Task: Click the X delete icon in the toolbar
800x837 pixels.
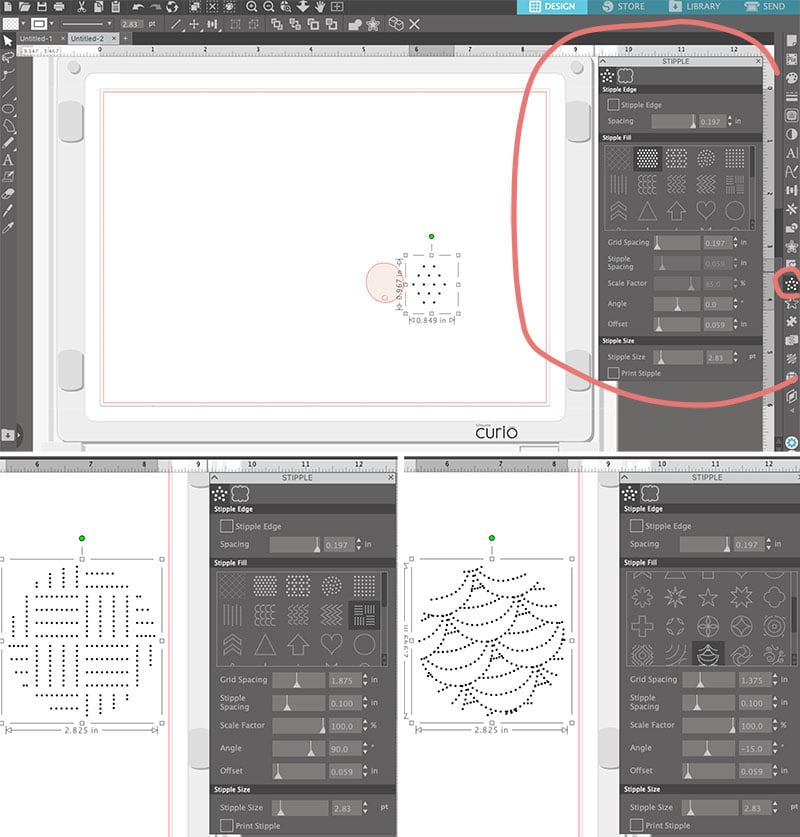Action: click(x=414, y=24)
